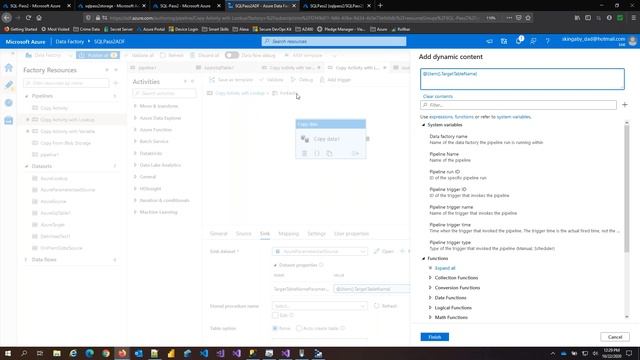Collapse the Pipelines tree node

pyautogui.click(x=27, y=96)
